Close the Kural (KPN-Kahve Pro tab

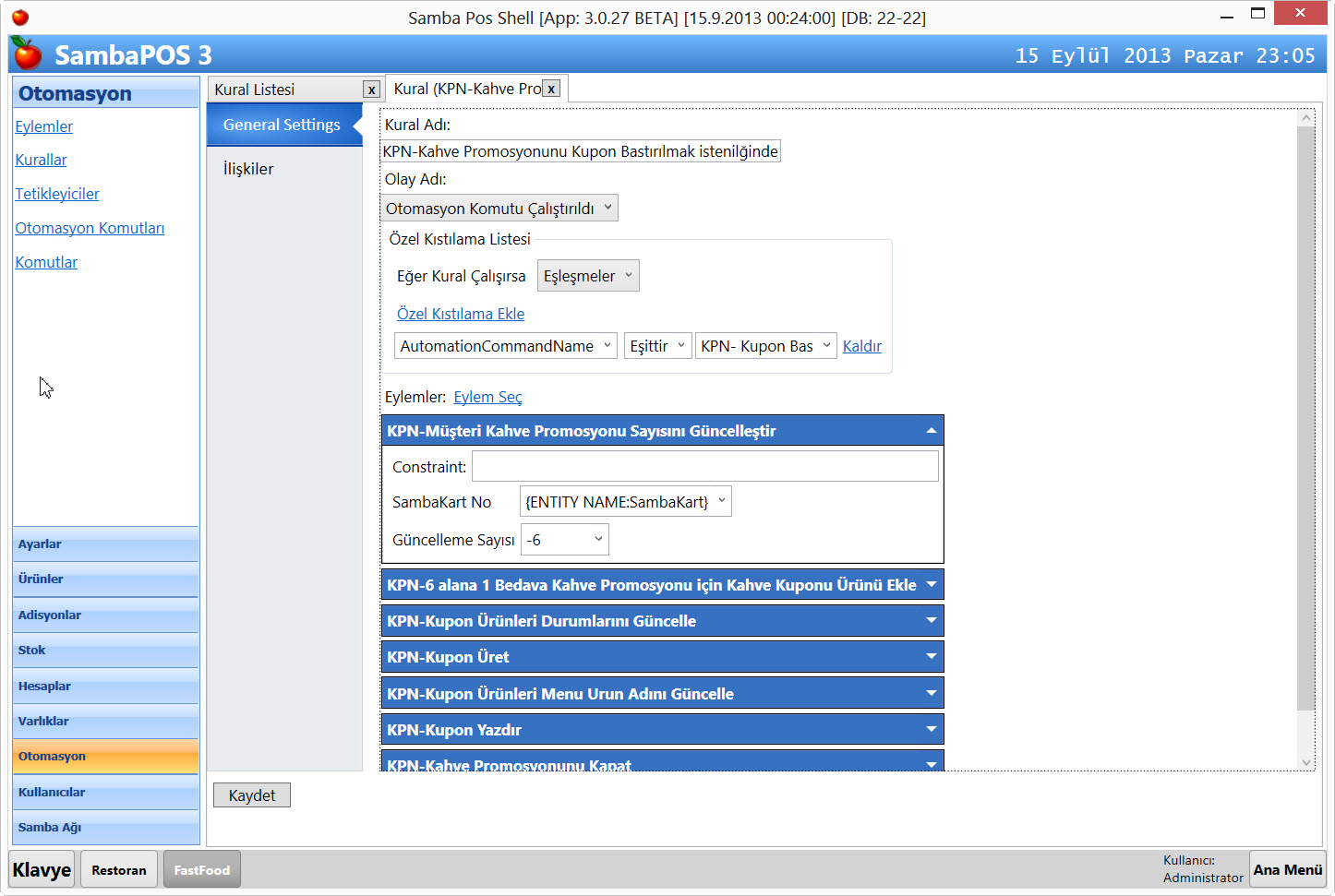point(551,89)
